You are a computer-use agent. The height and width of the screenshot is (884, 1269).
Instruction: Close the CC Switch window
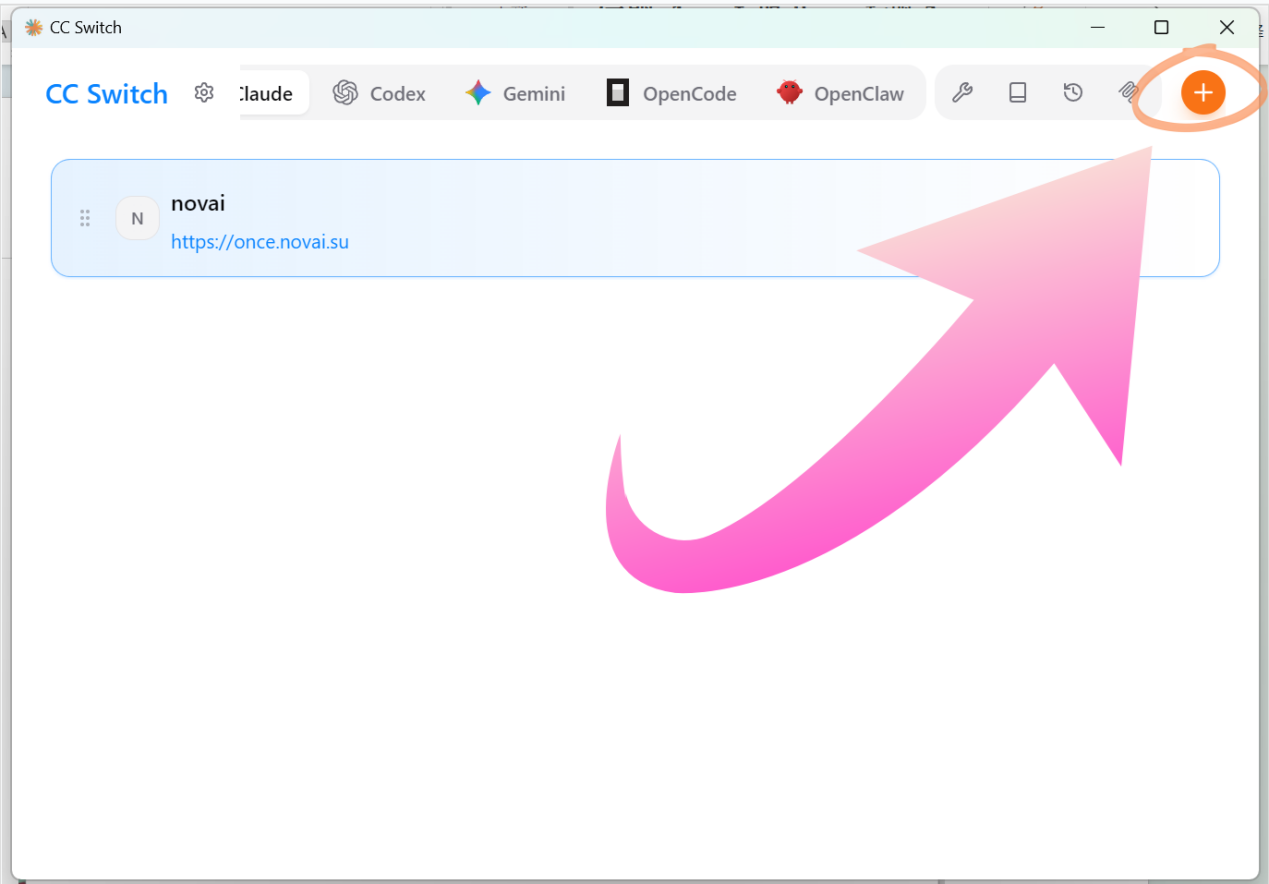[x=1226, y=28]
